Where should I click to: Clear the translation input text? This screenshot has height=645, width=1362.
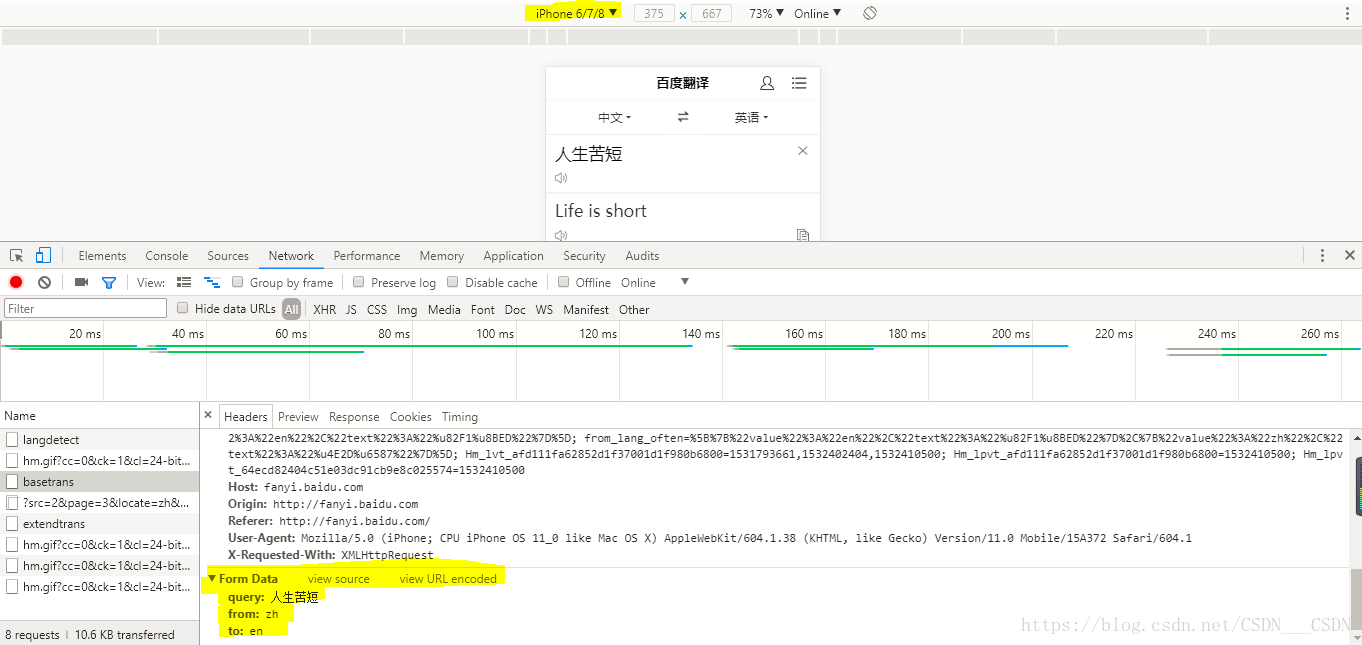tap(802, 151)
